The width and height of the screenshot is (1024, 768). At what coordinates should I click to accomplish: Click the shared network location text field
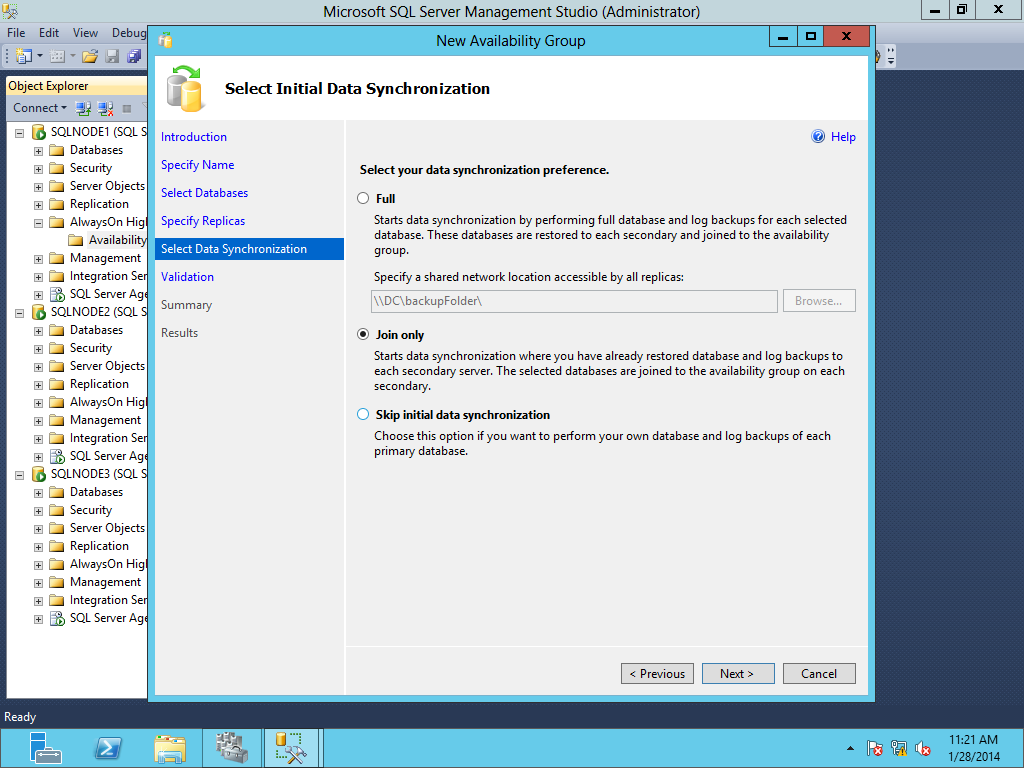(x=574, y=301)
